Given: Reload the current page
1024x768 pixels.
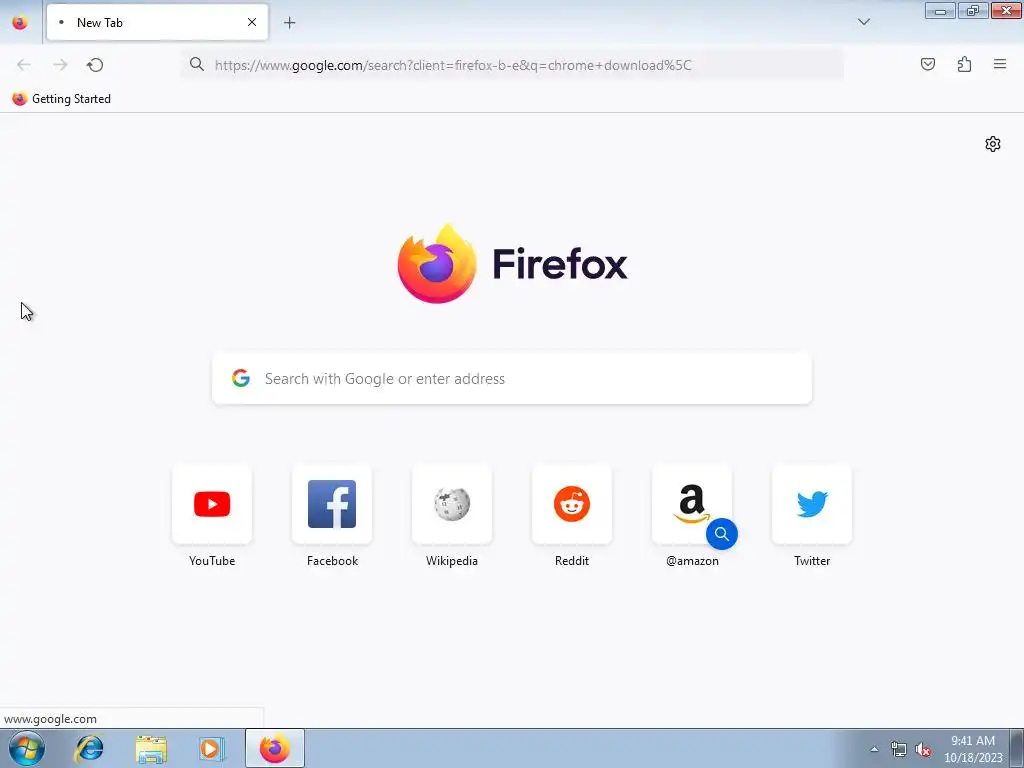Looking at the screenshot, I should point(95,65).
